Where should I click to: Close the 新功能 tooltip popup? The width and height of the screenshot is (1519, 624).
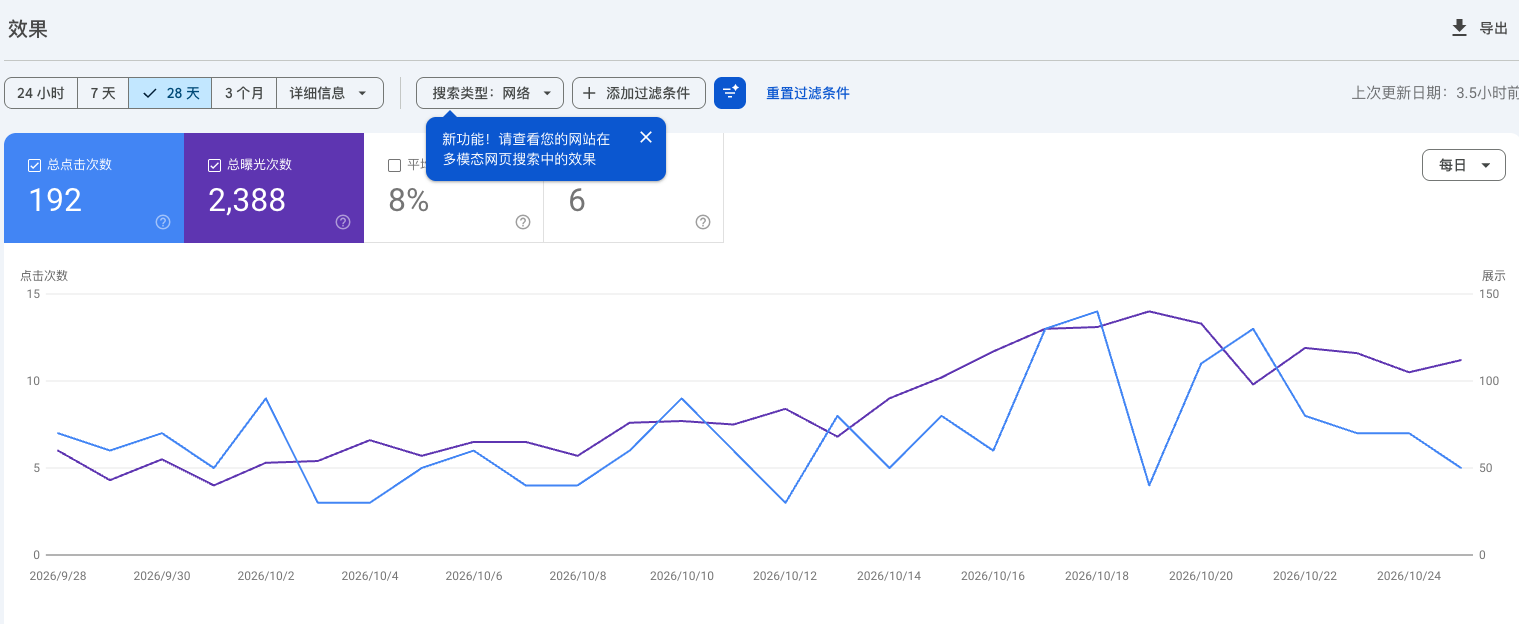coord(646,137)
